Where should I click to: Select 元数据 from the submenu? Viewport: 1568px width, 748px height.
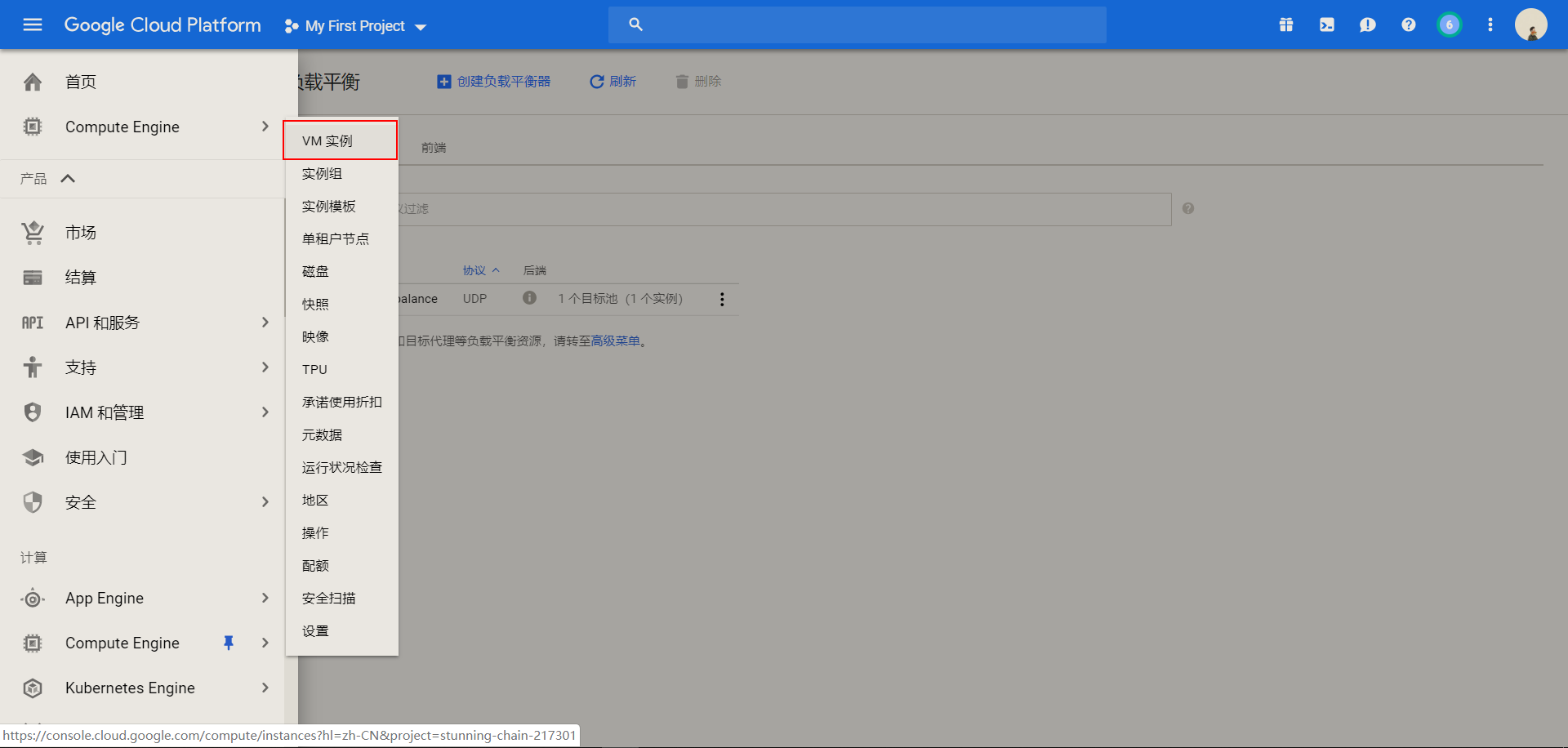pyautogui.click(x=342, y=435)
